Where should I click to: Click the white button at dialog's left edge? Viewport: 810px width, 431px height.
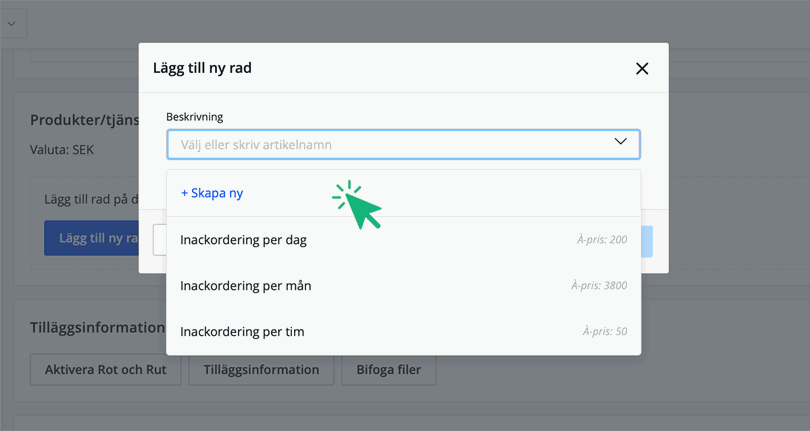(159, 240)
